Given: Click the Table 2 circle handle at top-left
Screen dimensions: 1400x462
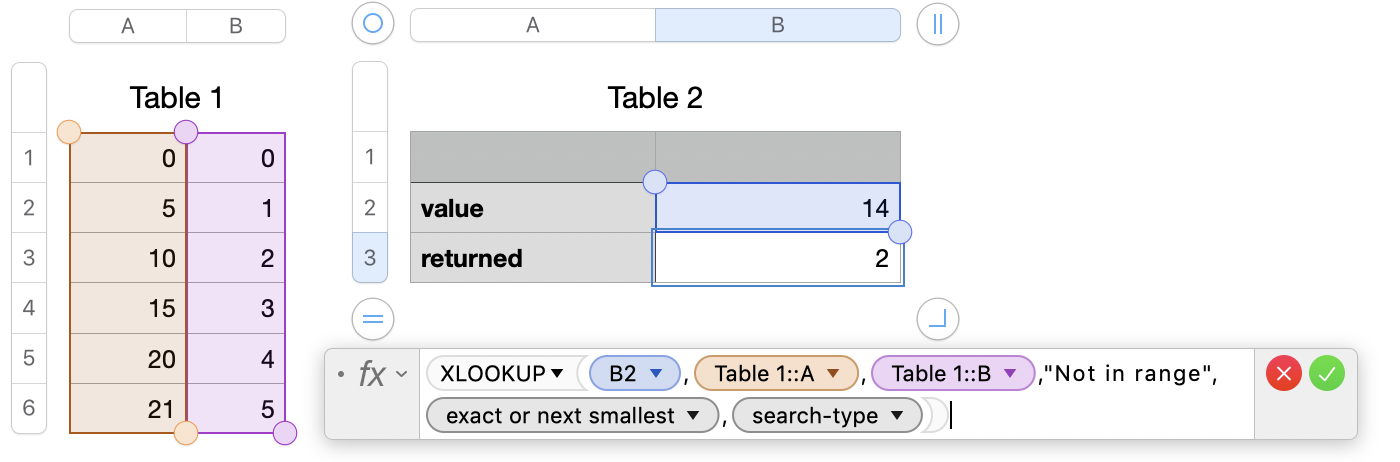Looking at the screenshot, I should pos(373,24).
